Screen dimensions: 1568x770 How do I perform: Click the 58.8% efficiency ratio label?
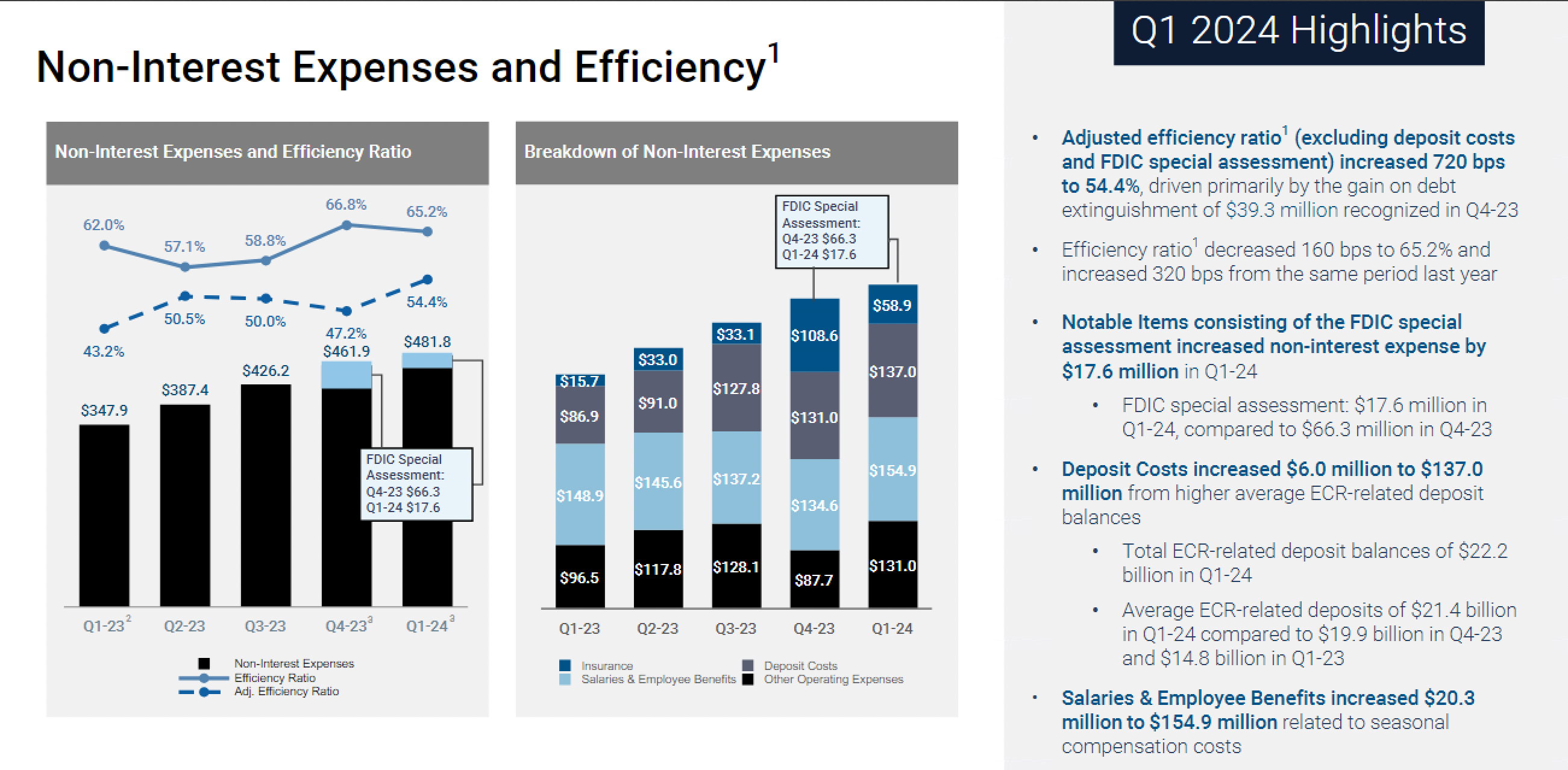(265, 240)
